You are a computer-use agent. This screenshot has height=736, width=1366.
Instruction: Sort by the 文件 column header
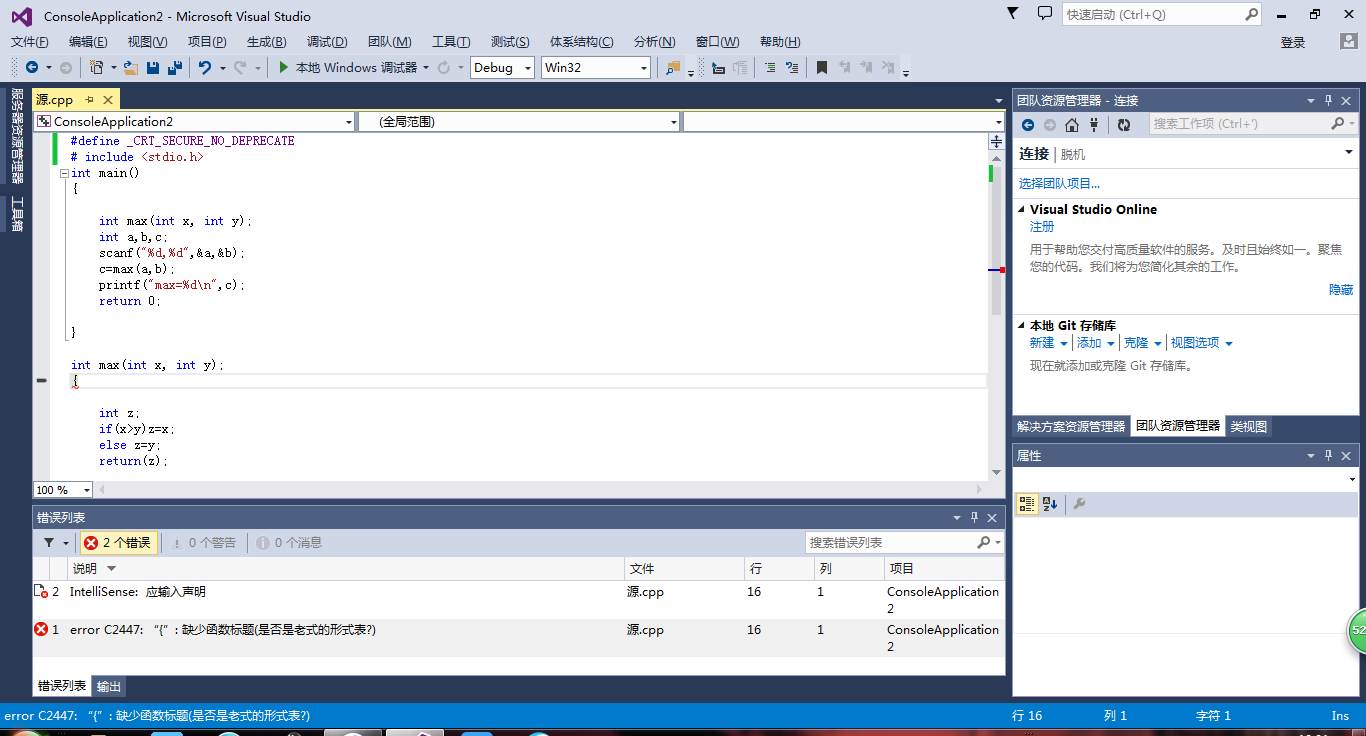(685, 568)
